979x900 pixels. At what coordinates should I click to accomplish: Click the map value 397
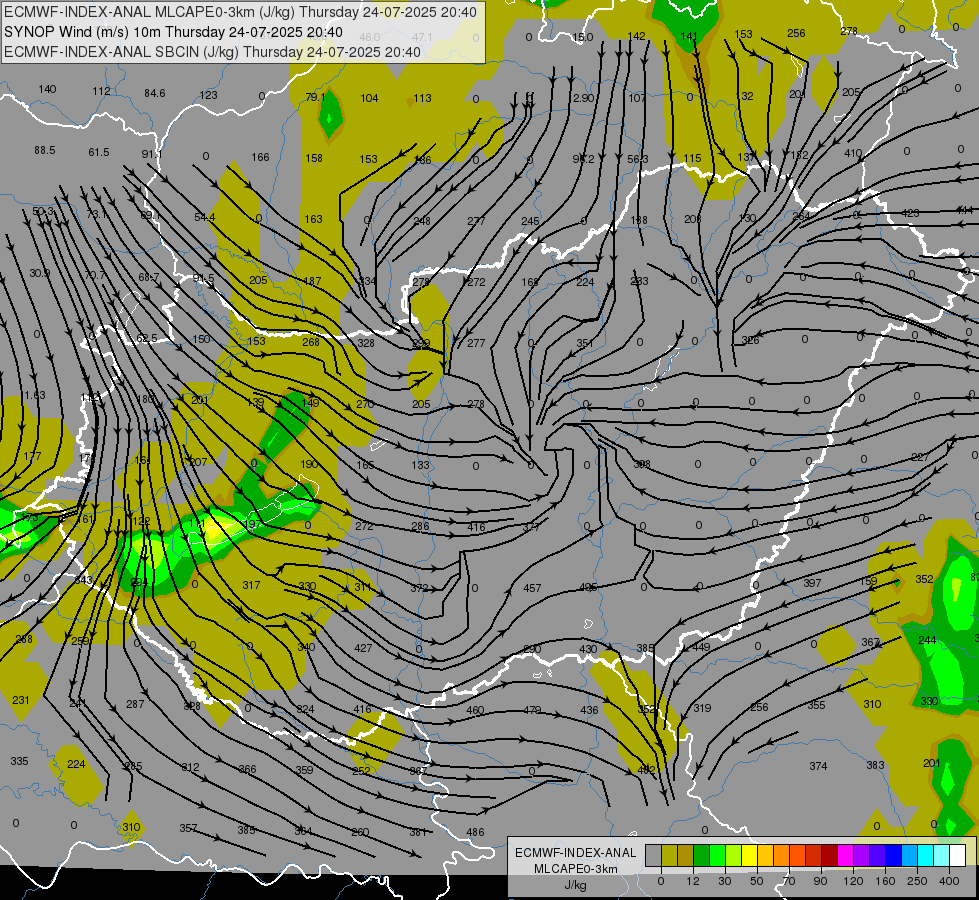click(812, 583)
